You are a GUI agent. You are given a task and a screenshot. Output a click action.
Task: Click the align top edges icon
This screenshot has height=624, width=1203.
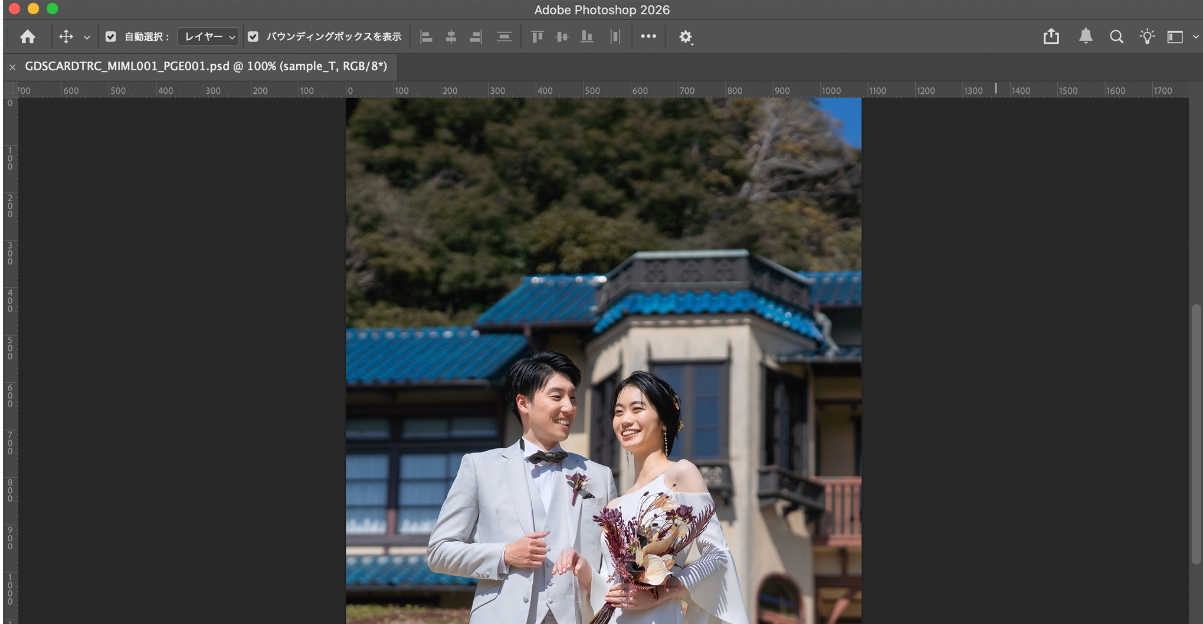click(x=539, y=36)
